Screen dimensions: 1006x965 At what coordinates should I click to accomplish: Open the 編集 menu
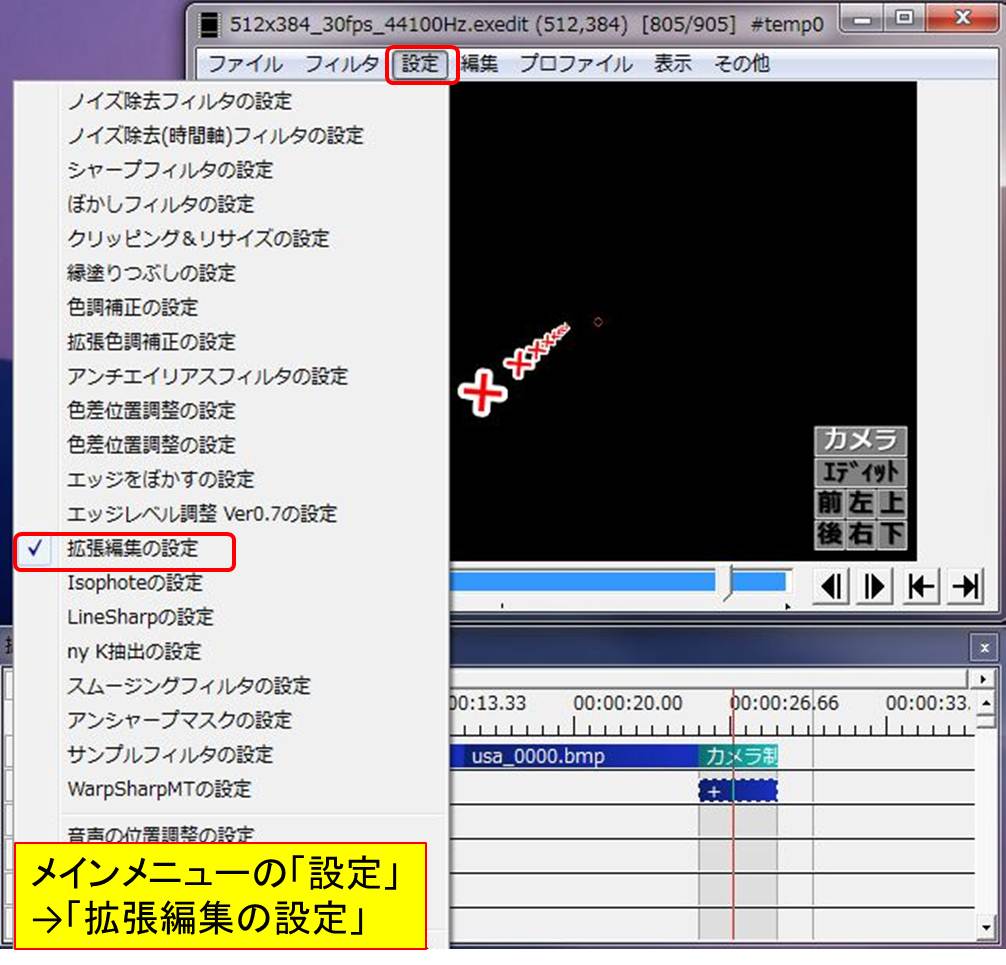click(479, 64)
